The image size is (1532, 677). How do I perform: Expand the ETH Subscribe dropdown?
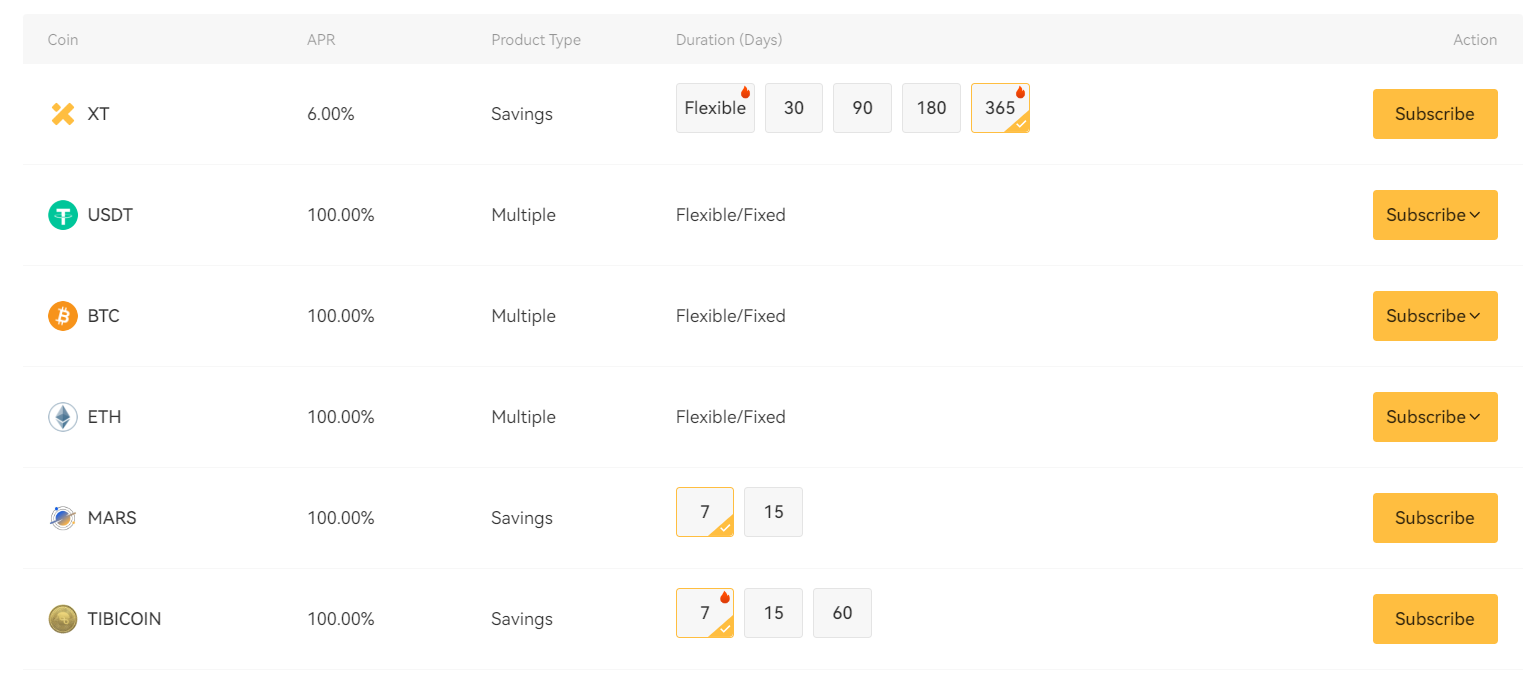pos(1434,417)
